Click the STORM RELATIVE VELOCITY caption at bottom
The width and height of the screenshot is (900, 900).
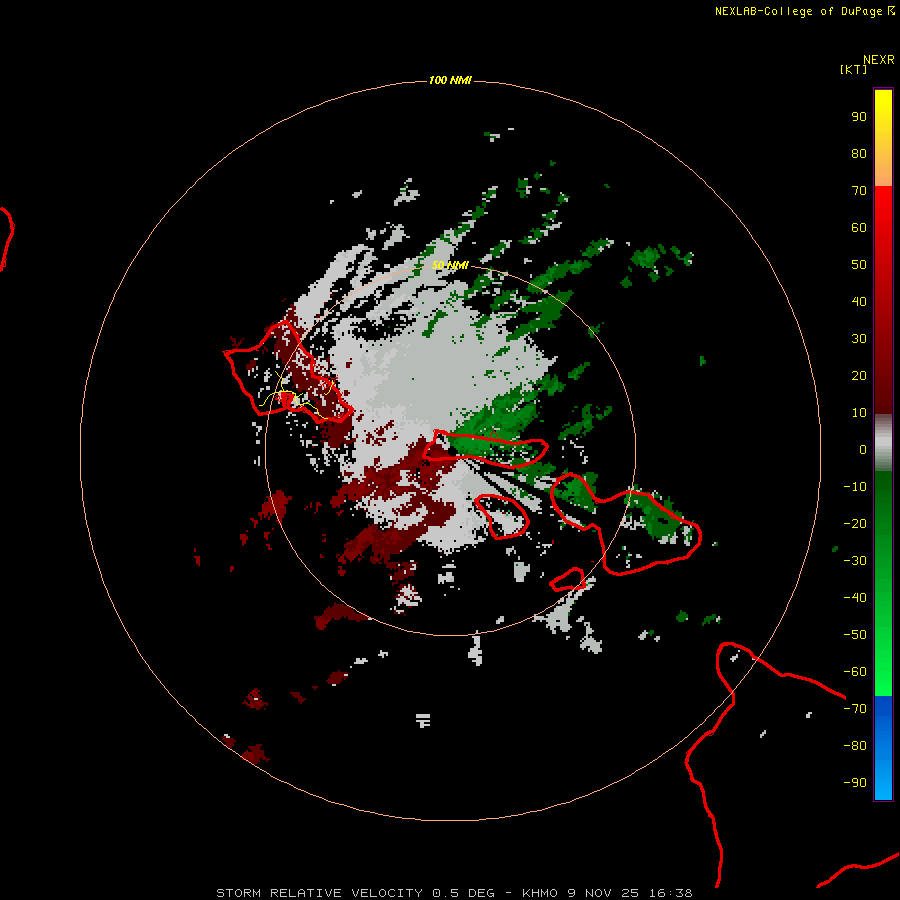[x=454, y=893]
